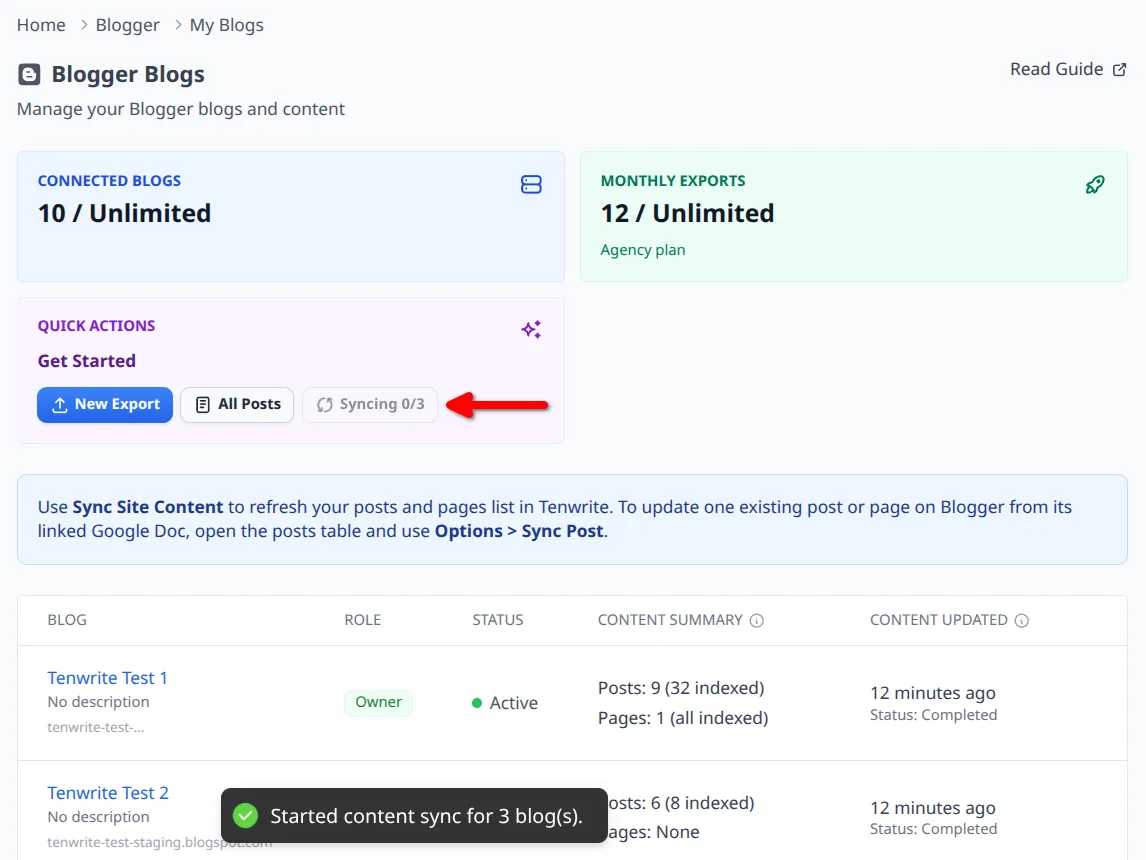Screen dimensions: 1146x860
Task: Click the 'Get Started' heading
Action: click(87, 361)
